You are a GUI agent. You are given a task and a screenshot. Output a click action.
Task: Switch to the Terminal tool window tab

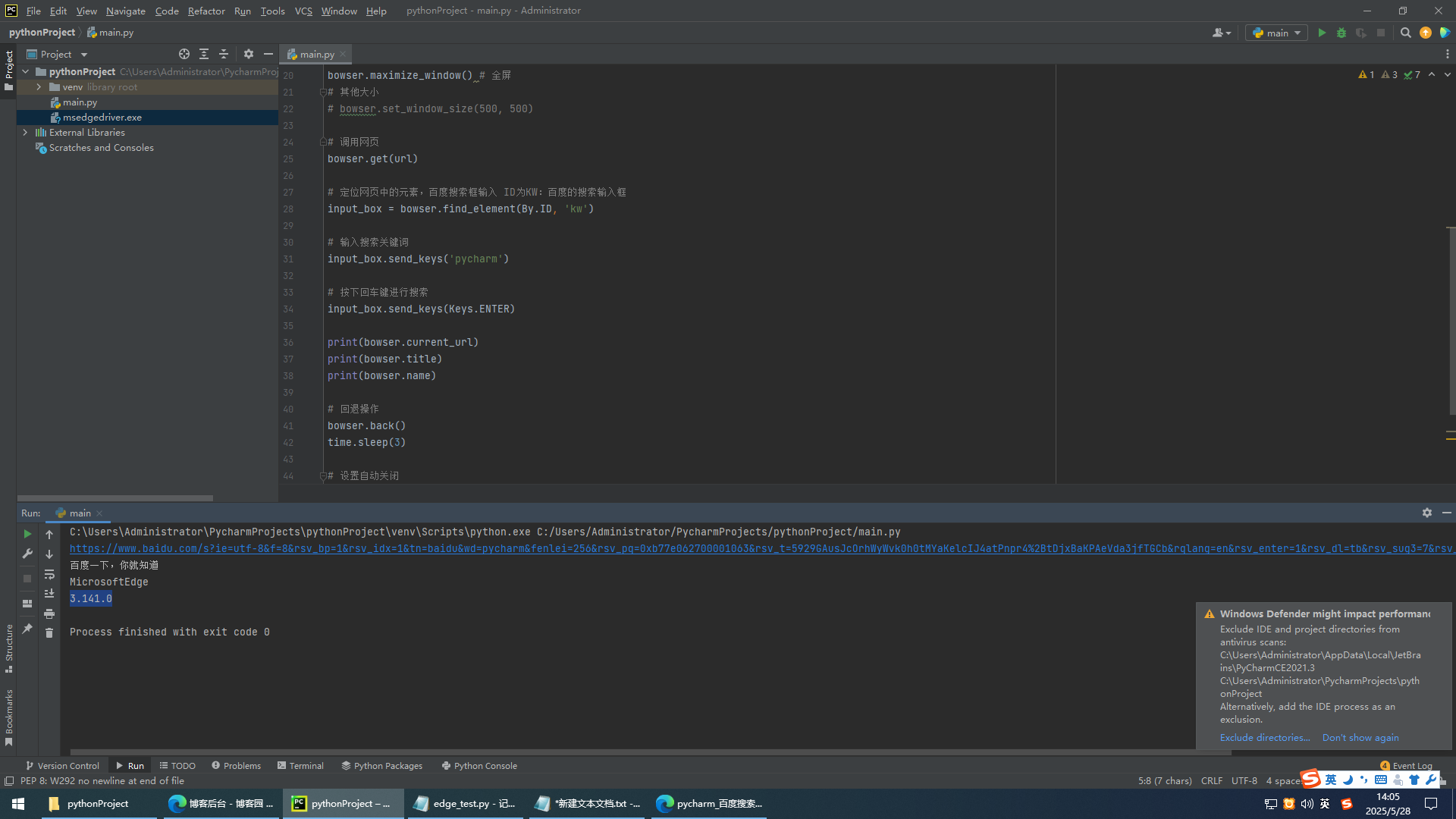[300, 766]
